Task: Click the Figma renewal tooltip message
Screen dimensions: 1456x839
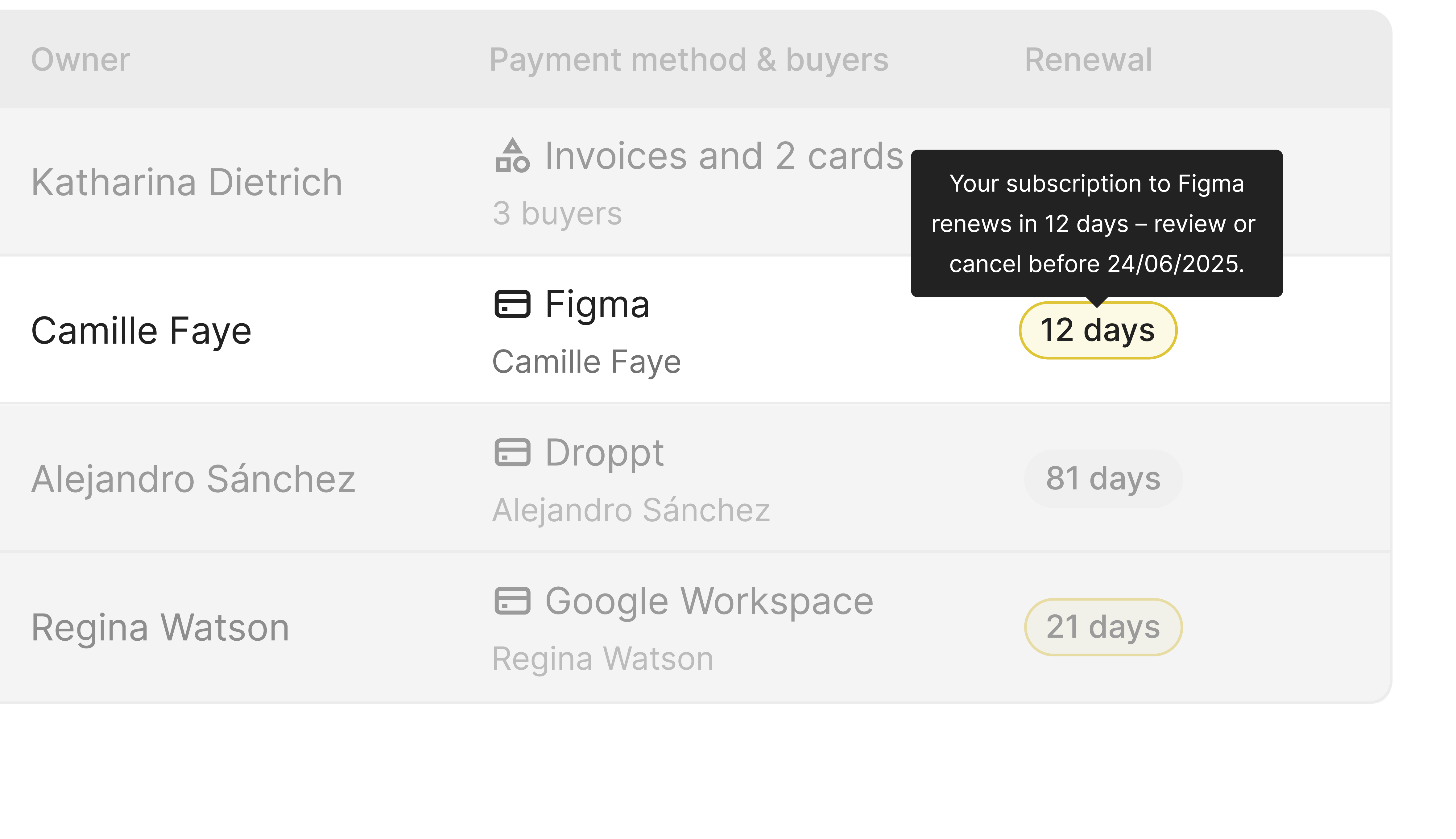Action: pos(1096,224)
